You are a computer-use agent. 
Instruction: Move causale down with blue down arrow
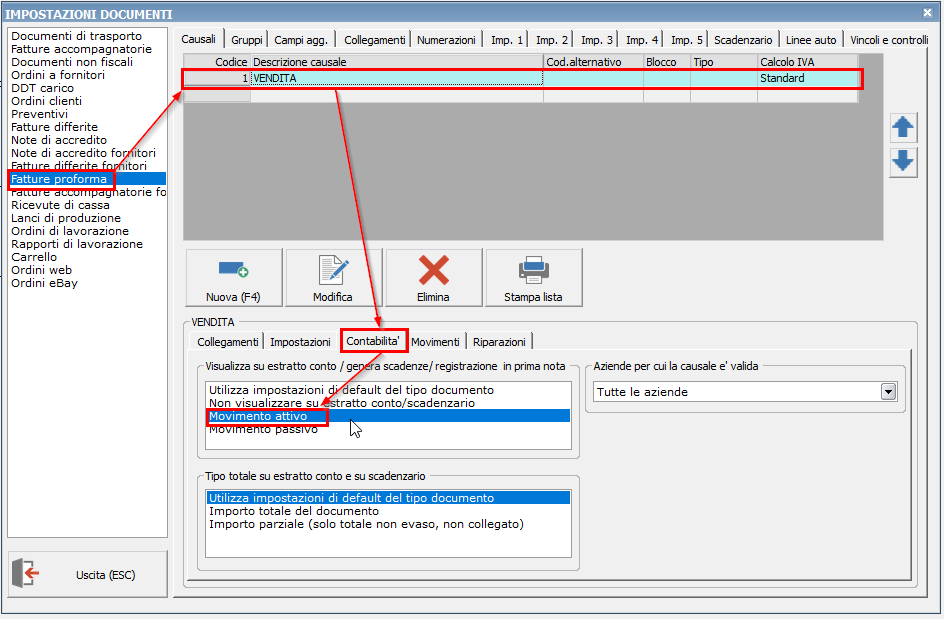(x=902, y=162)
